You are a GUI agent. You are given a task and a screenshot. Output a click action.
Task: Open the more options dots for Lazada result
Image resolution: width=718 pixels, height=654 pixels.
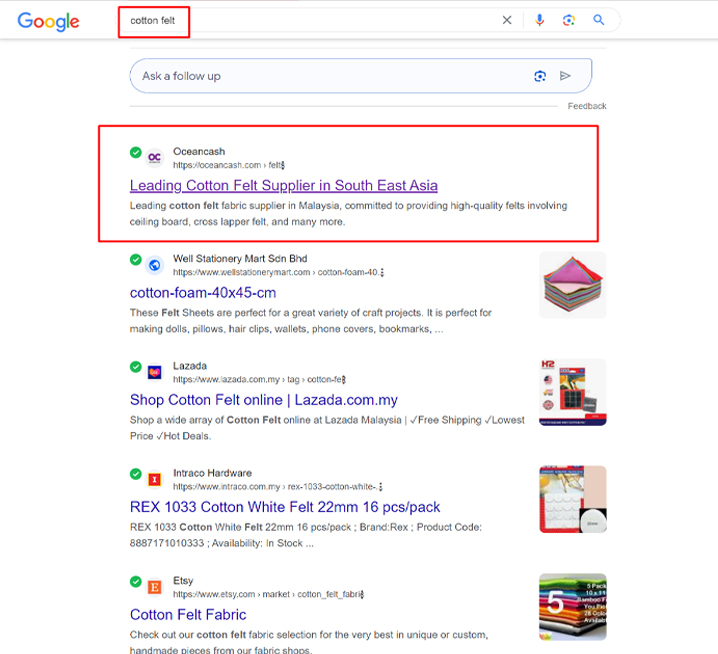(344, 380)
